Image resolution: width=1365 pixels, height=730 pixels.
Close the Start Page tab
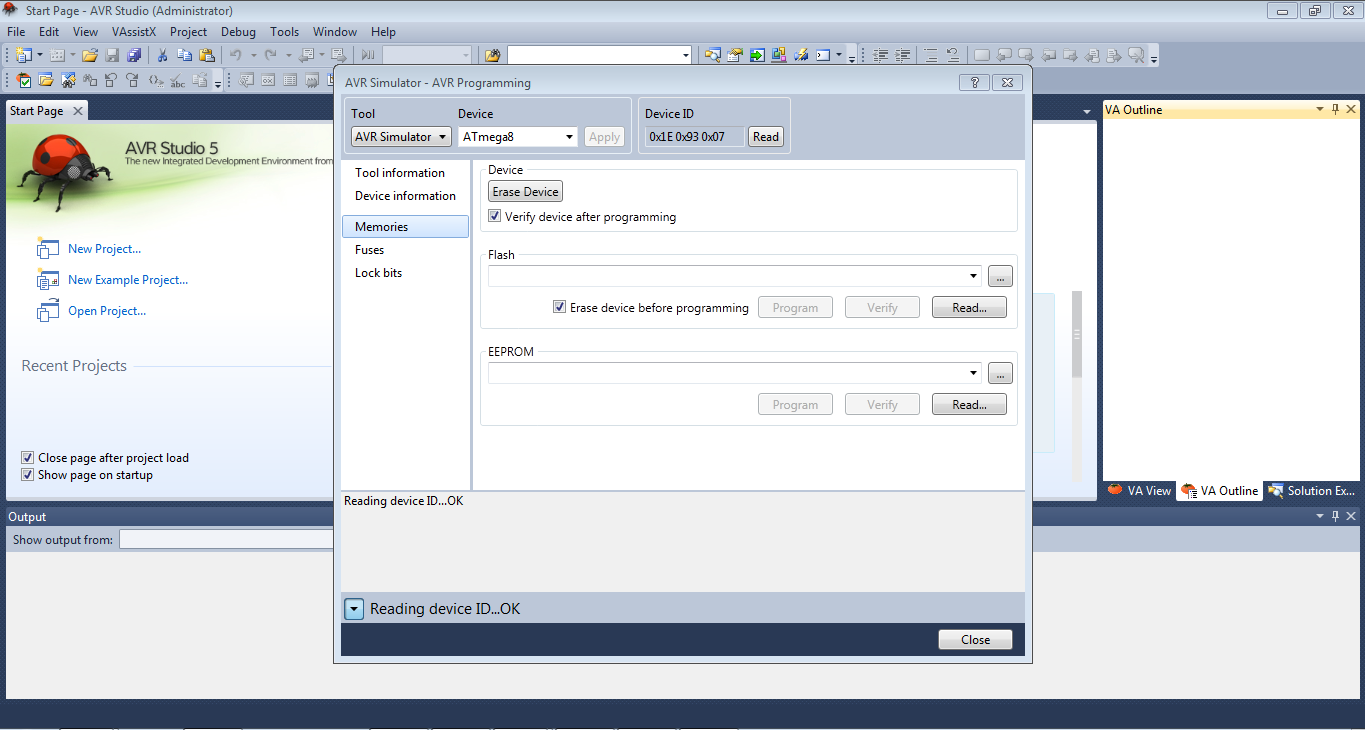pos(78,111)
